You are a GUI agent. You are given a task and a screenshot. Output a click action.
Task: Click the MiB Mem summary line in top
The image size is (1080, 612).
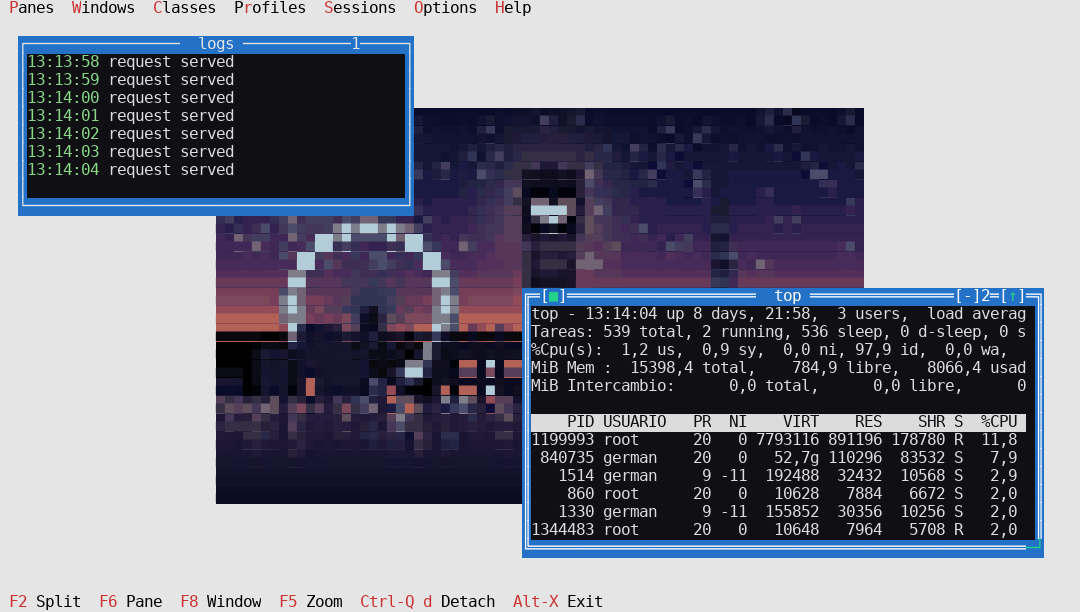pyautogui.click(x=778, y=368)
